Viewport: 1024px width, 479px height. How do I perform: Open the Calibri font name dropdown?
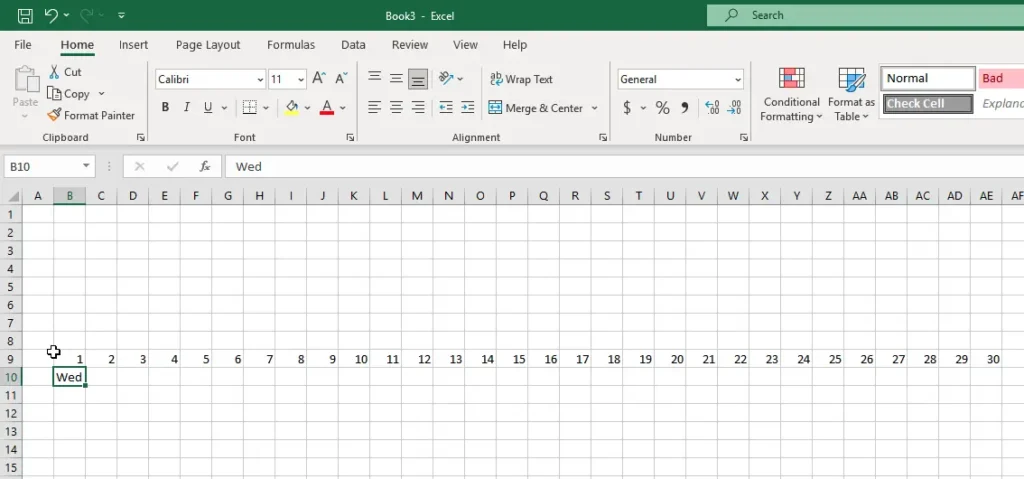(x=260, y=79)
